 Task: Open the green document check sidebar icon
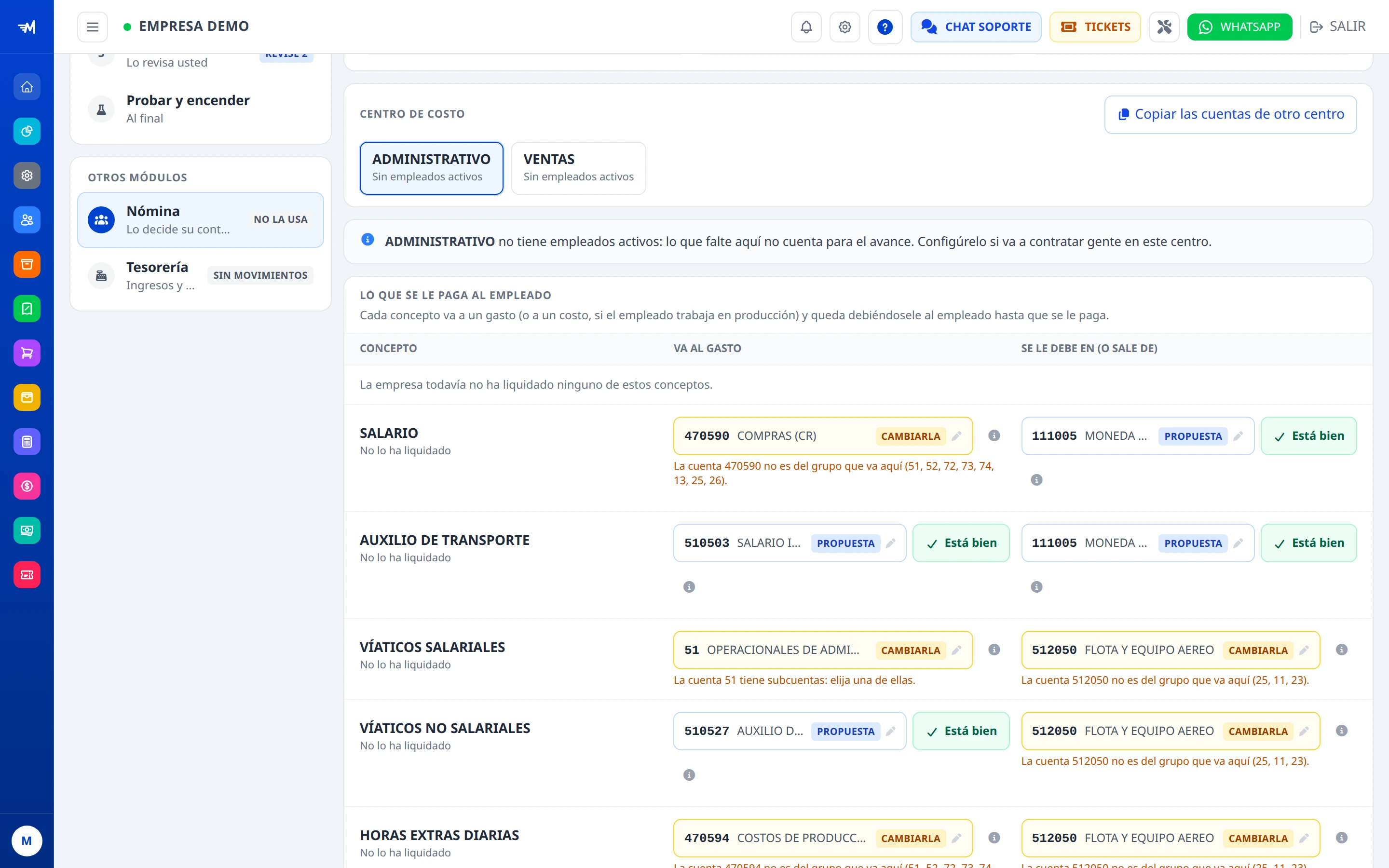point(27,309)
